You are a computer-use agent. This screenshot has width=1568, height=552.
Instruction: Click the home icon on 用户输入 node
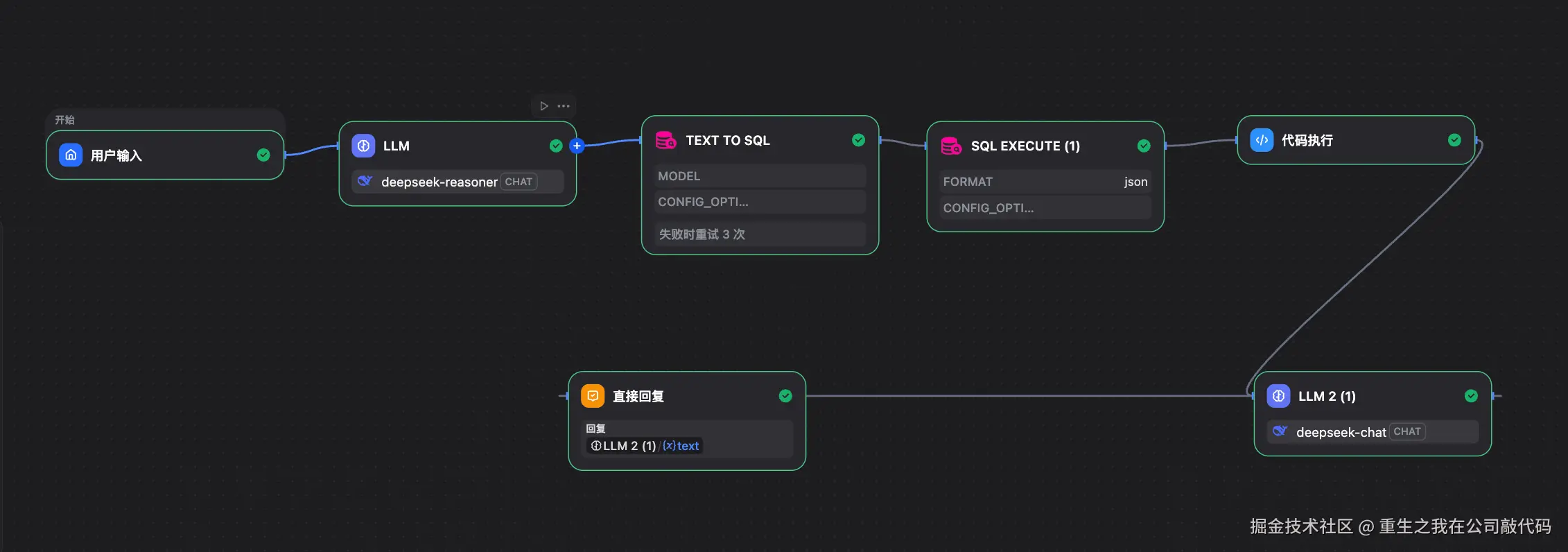click(71, 155)
